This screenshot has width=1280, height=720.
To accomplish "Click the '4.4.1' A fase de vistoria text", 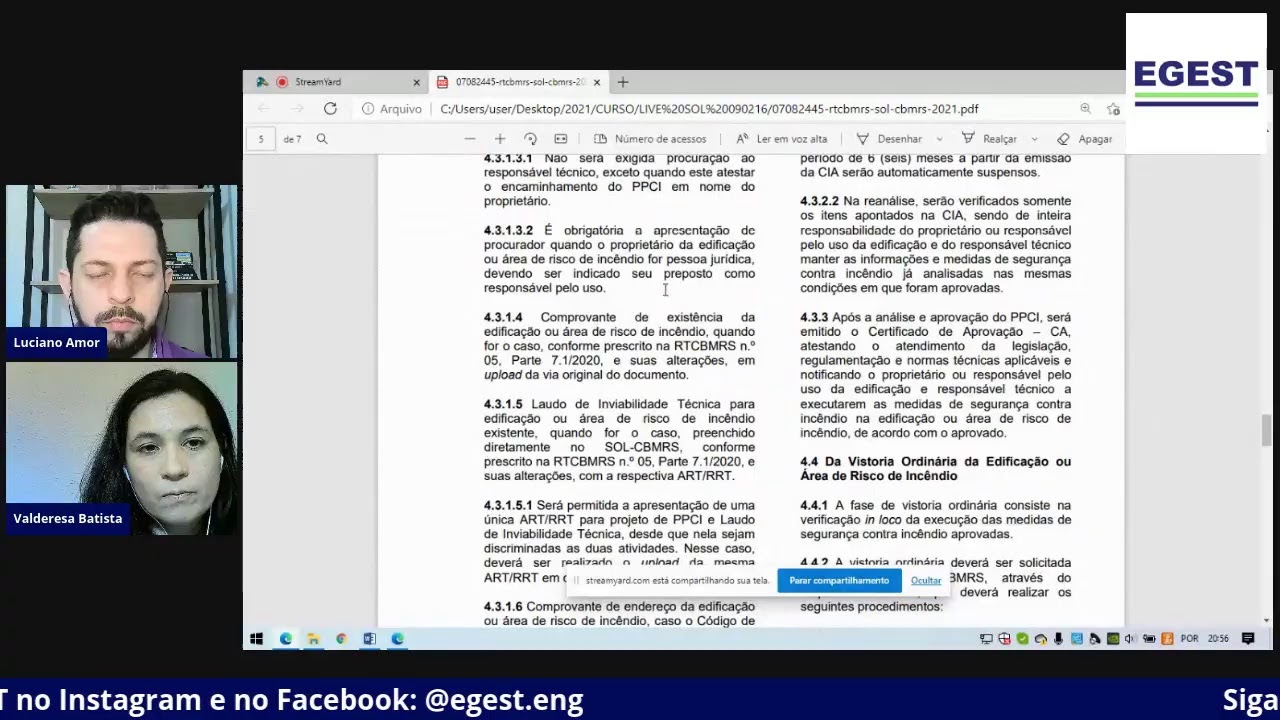I will [x=935, y=520].
